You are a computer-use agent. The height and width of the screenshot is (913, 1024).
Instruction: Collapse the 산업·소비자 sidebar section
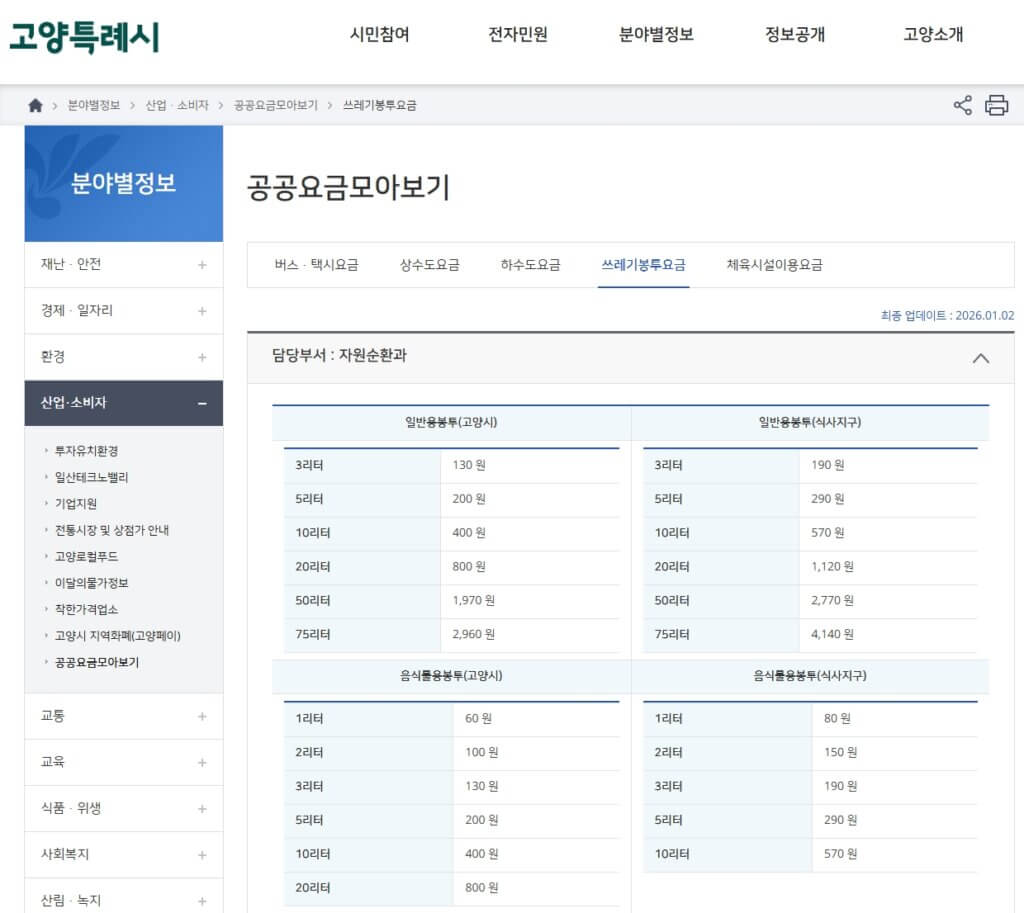coord(122,403)
